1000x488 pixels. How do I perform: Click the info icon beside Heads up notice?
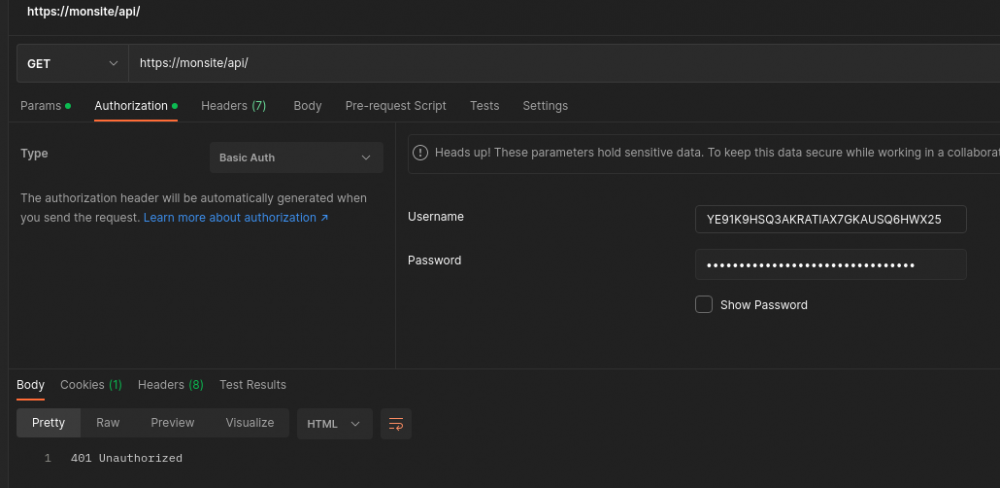tap(420, 153)
